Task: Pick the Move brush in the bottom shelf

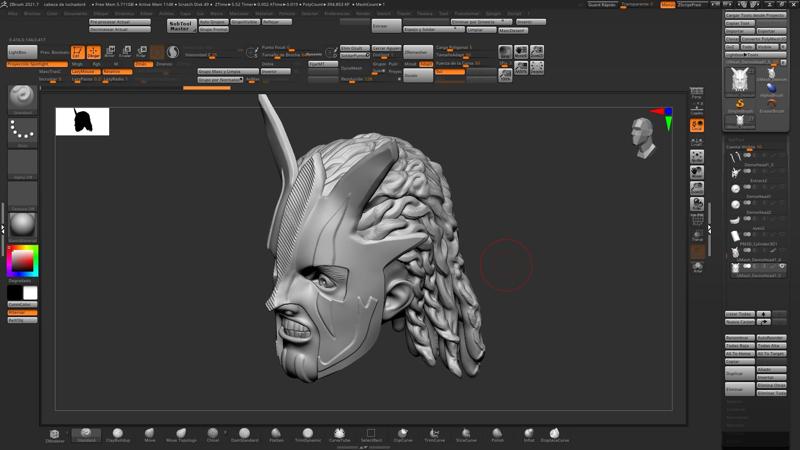Action: click(x=149, y=435)
